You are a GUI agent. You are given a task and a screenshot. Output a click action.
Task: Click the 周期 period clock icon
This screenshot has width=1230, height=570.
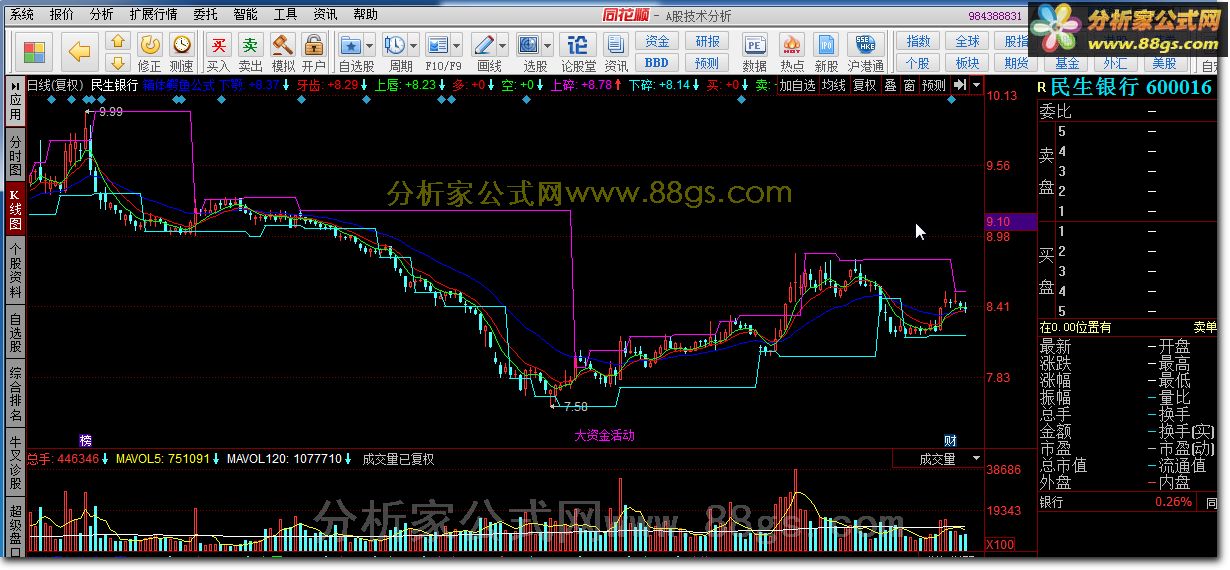[395, 45]
